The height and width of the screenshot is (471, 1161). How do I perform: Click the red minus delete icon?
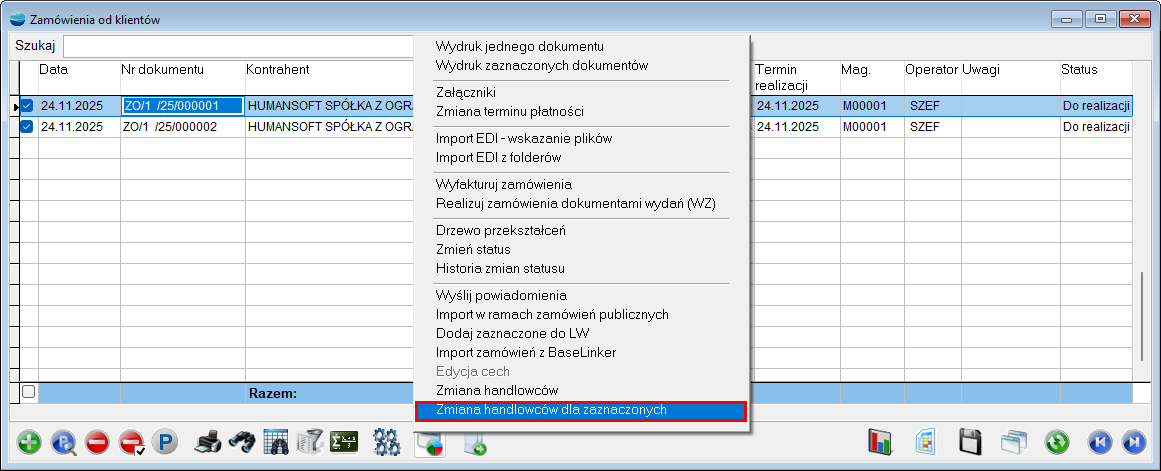tap(97, 442)
